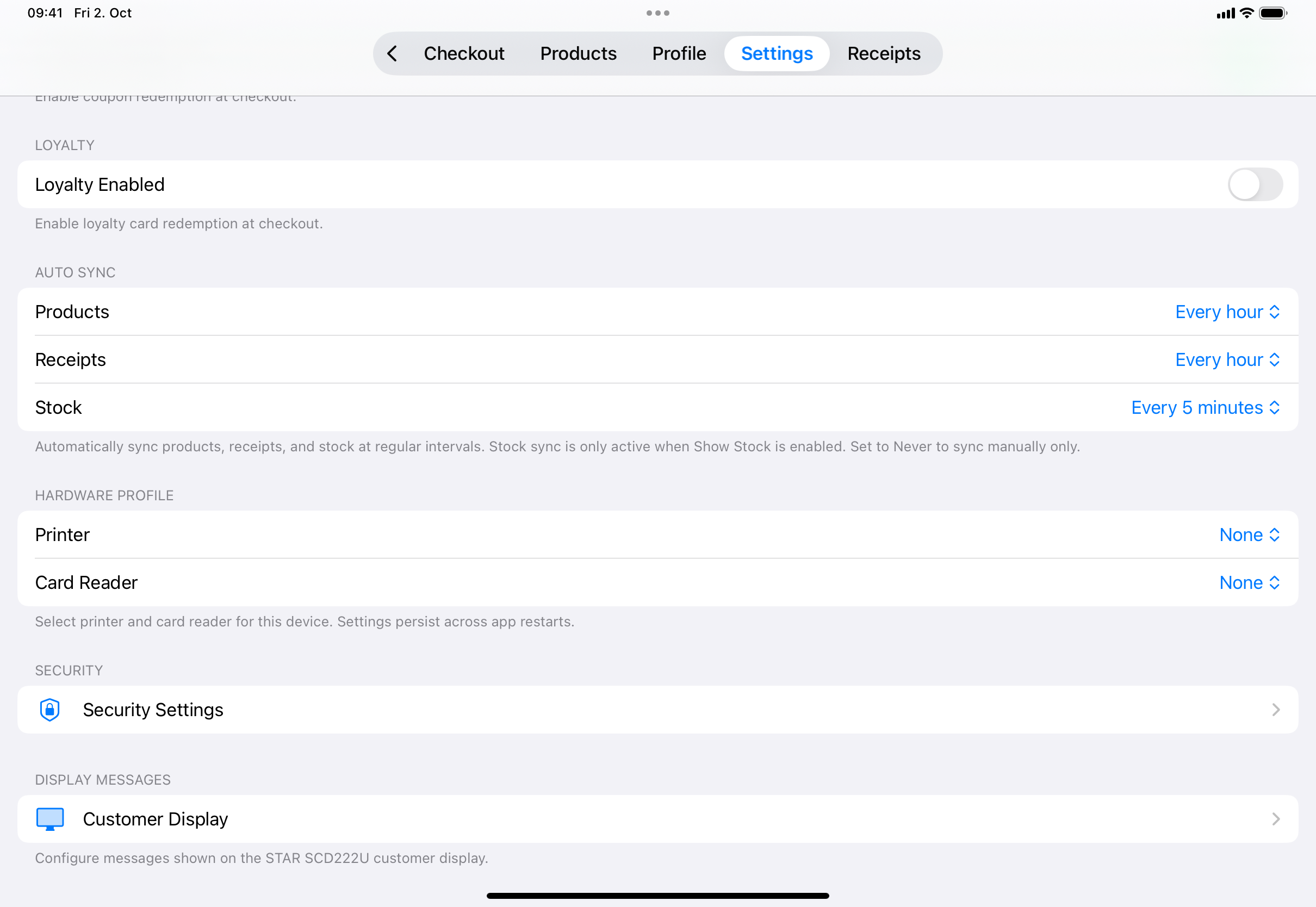This screenshot has width=1316, height=907.
Task: Tap the battery status icon
Action: (x=1273, y=13)
